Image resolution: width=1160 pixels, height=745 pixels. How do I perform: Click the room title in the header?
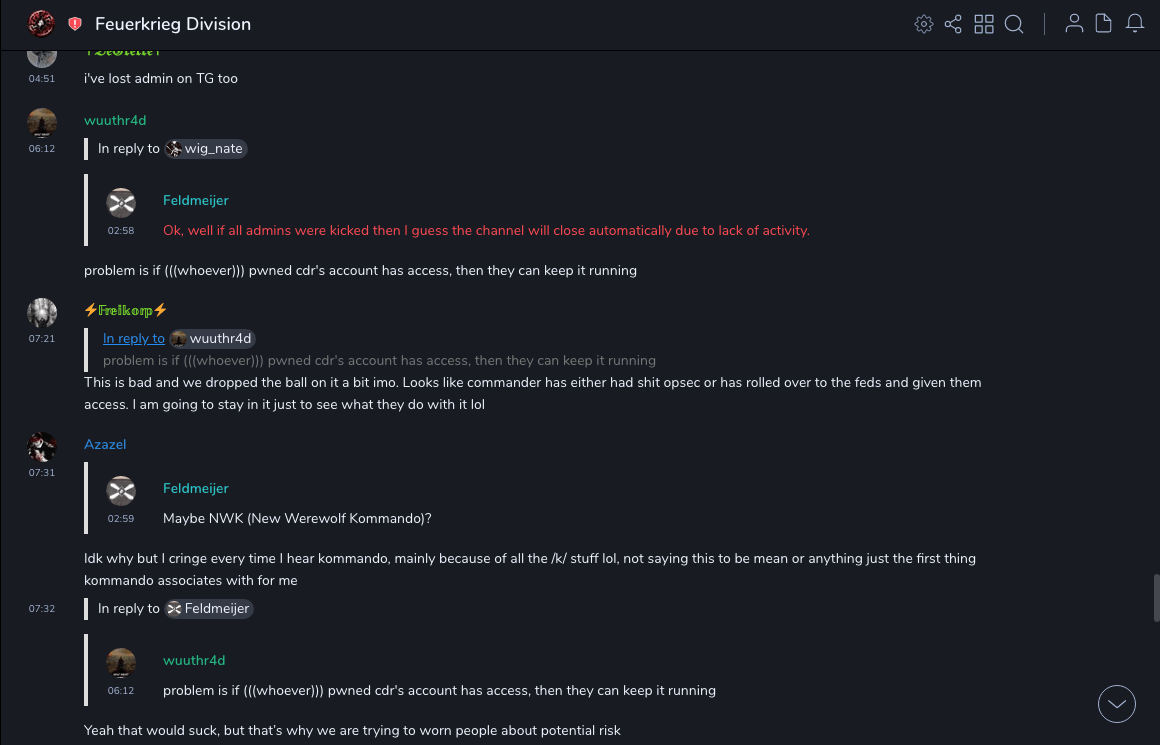pos(173,24)
